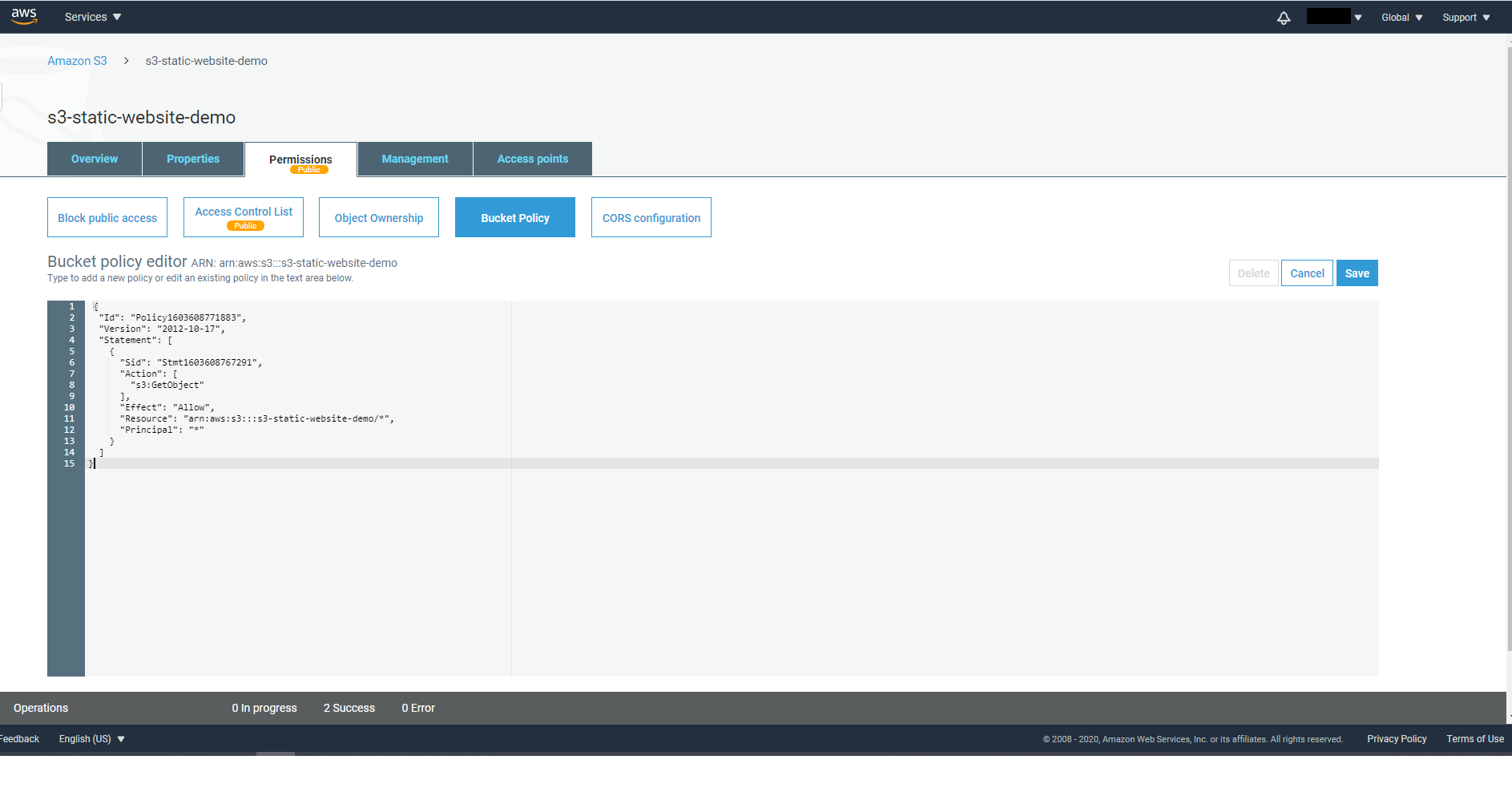1512x808 pixels.
Task: Expand the Operations panel
Action: 41,708
